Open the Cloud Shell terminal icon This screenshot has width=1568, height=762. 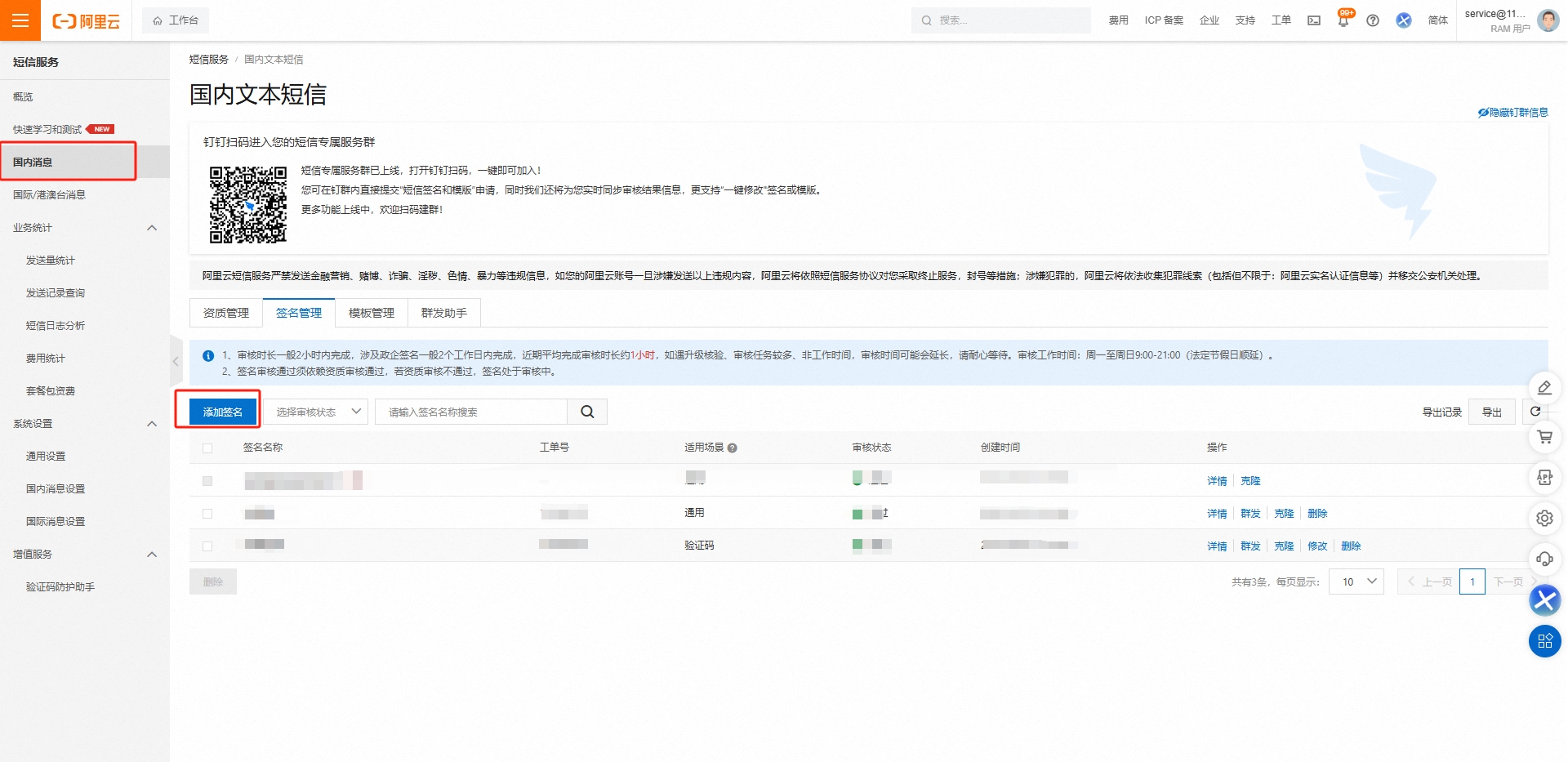pyautogui.click(x=1314, y=20)
